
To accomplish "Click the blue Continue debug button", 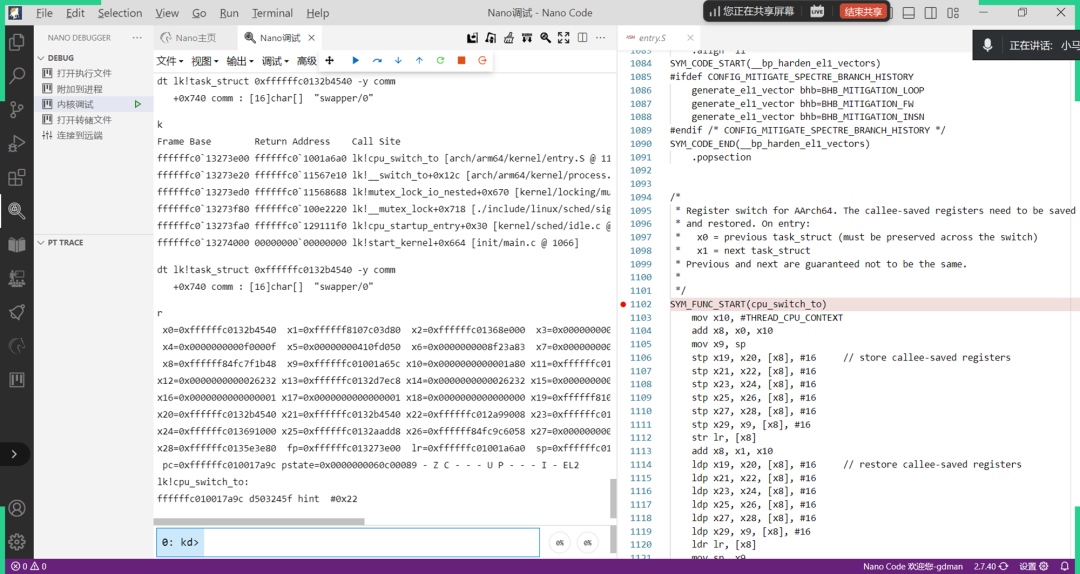I will coord(355,61).
